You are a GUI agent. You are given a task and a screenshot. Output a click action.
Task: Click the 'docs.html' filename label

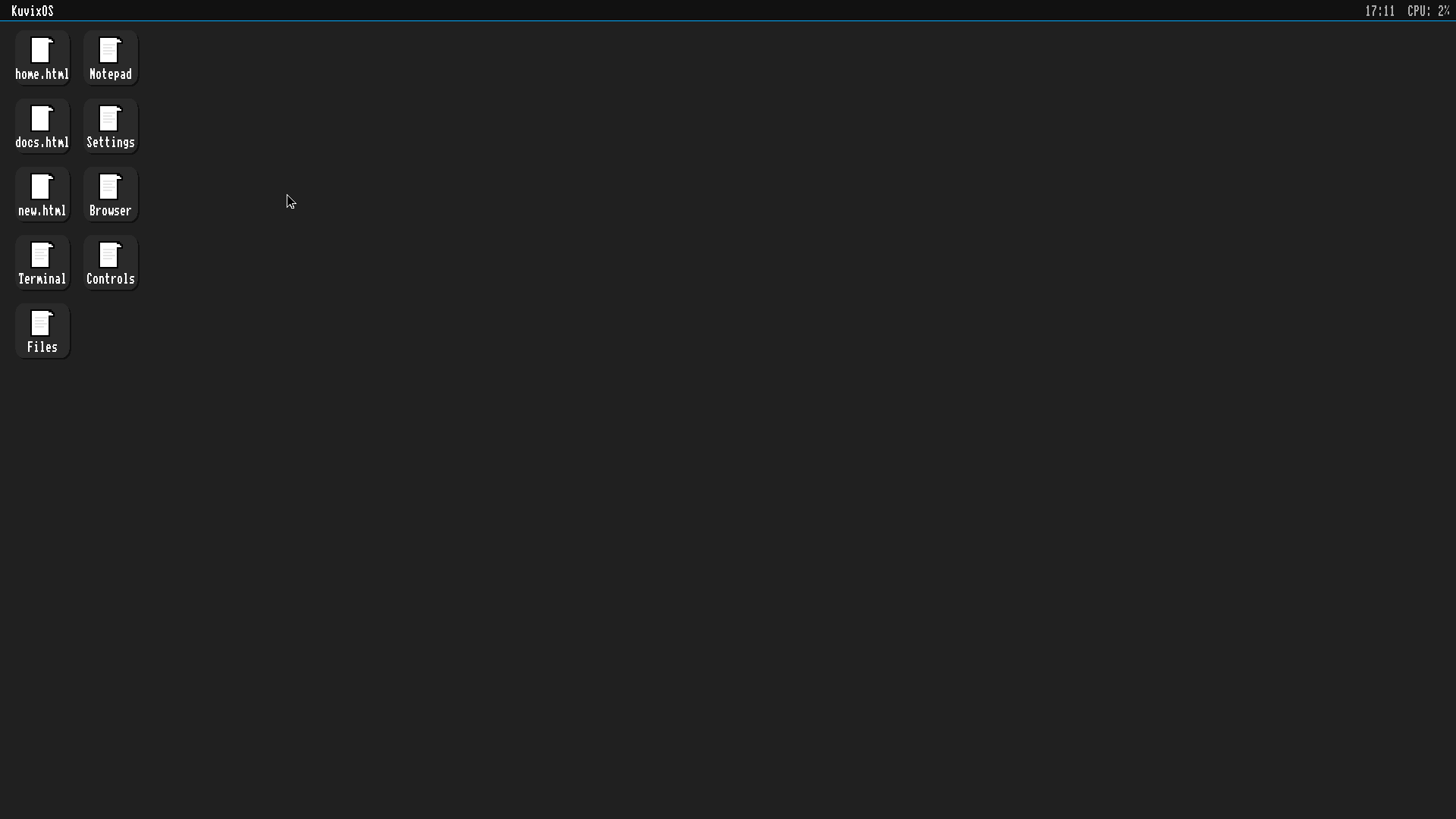pos(42,143)
